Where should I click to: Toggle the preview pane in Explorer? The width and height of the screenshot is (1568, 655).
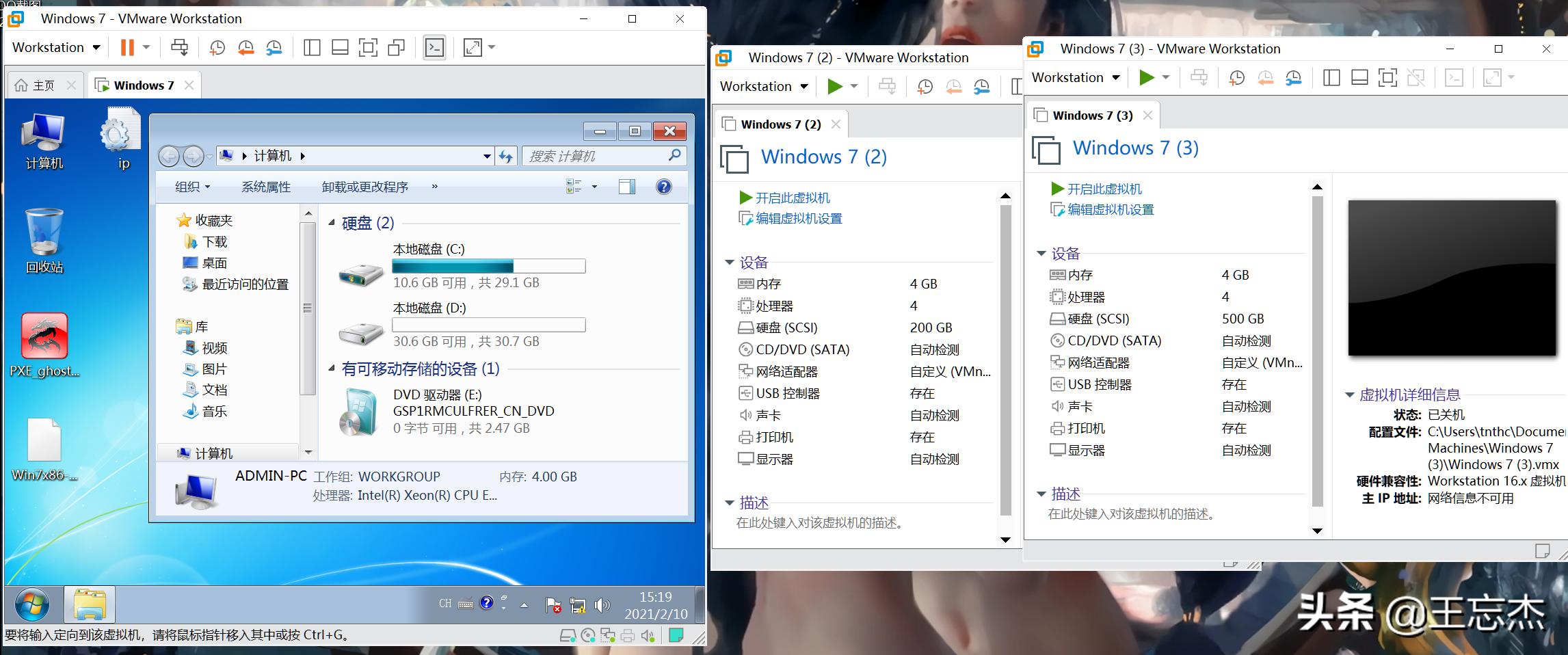point(625,187)
